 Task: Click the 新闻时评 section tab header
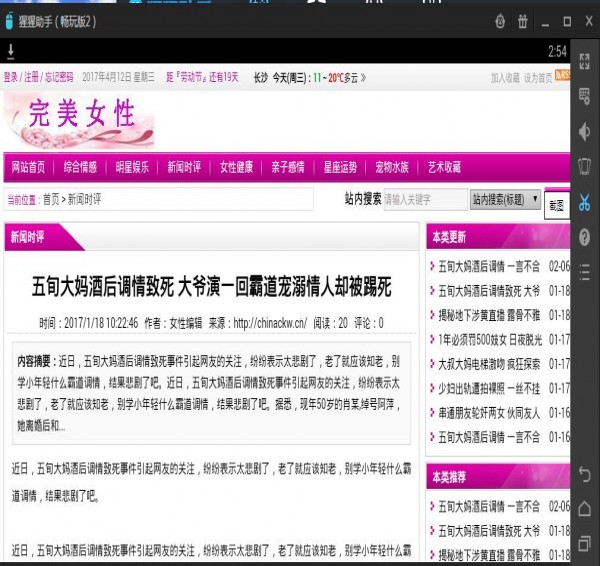coord(28,237)
